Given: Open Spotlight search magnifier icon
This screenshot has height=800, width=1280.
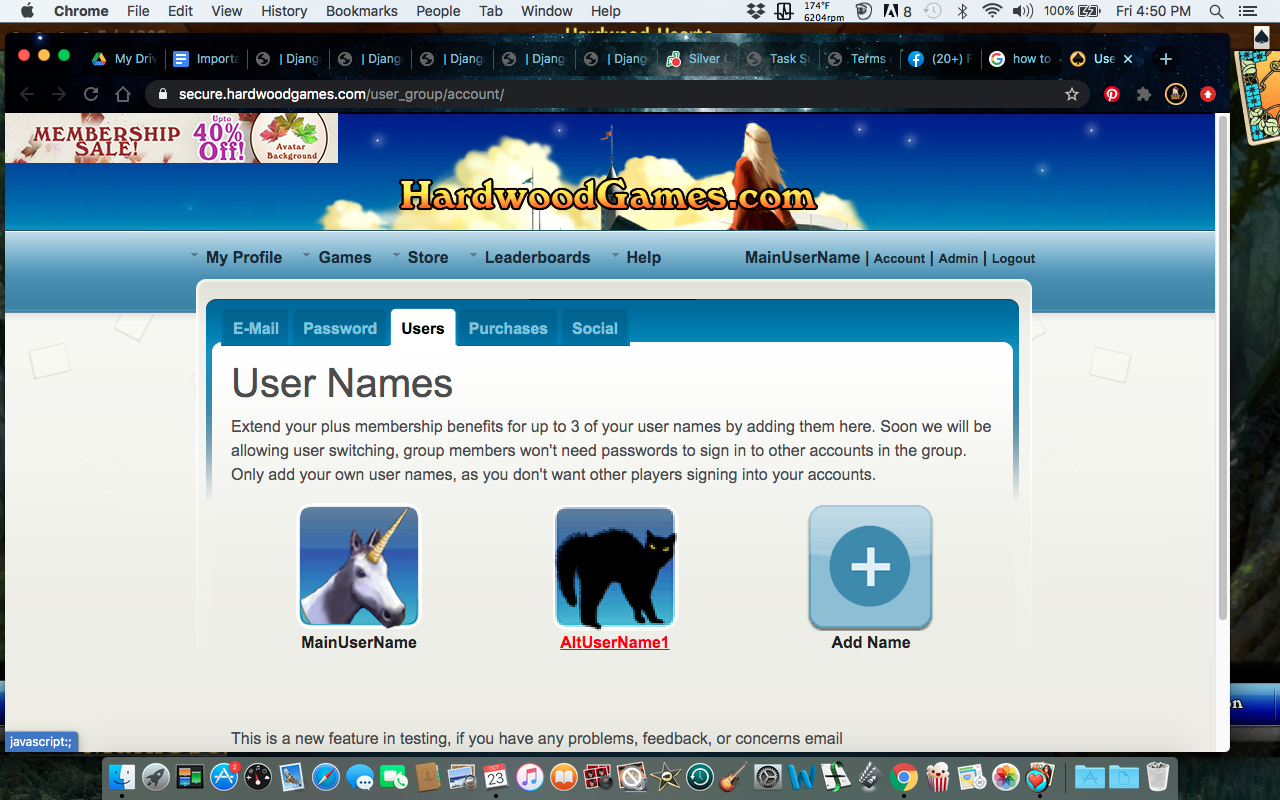Looking at the screenshot, I should pyautogui.click(x=1216, y=11).
